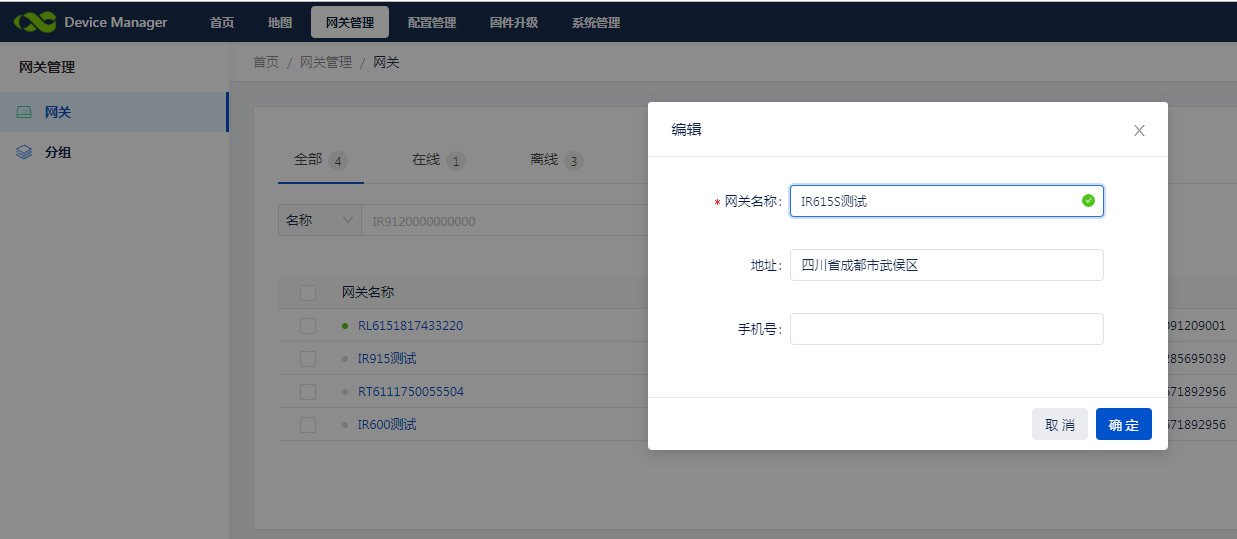Screen dimensions: 1237x539
Task: Click the 分组 sidebar layers icon
Action: click(24, 153)
